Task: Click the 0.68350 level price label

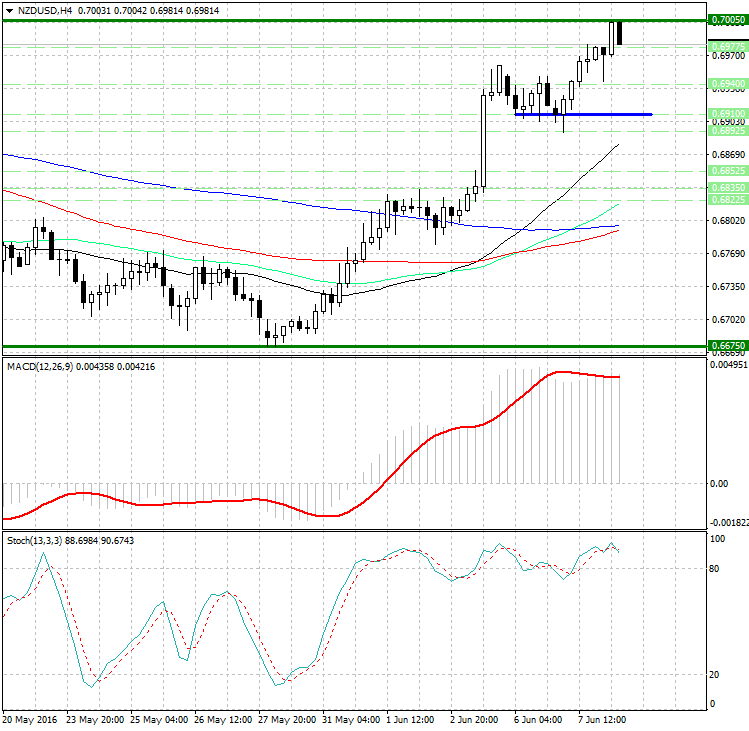Action: coord(728,187)
